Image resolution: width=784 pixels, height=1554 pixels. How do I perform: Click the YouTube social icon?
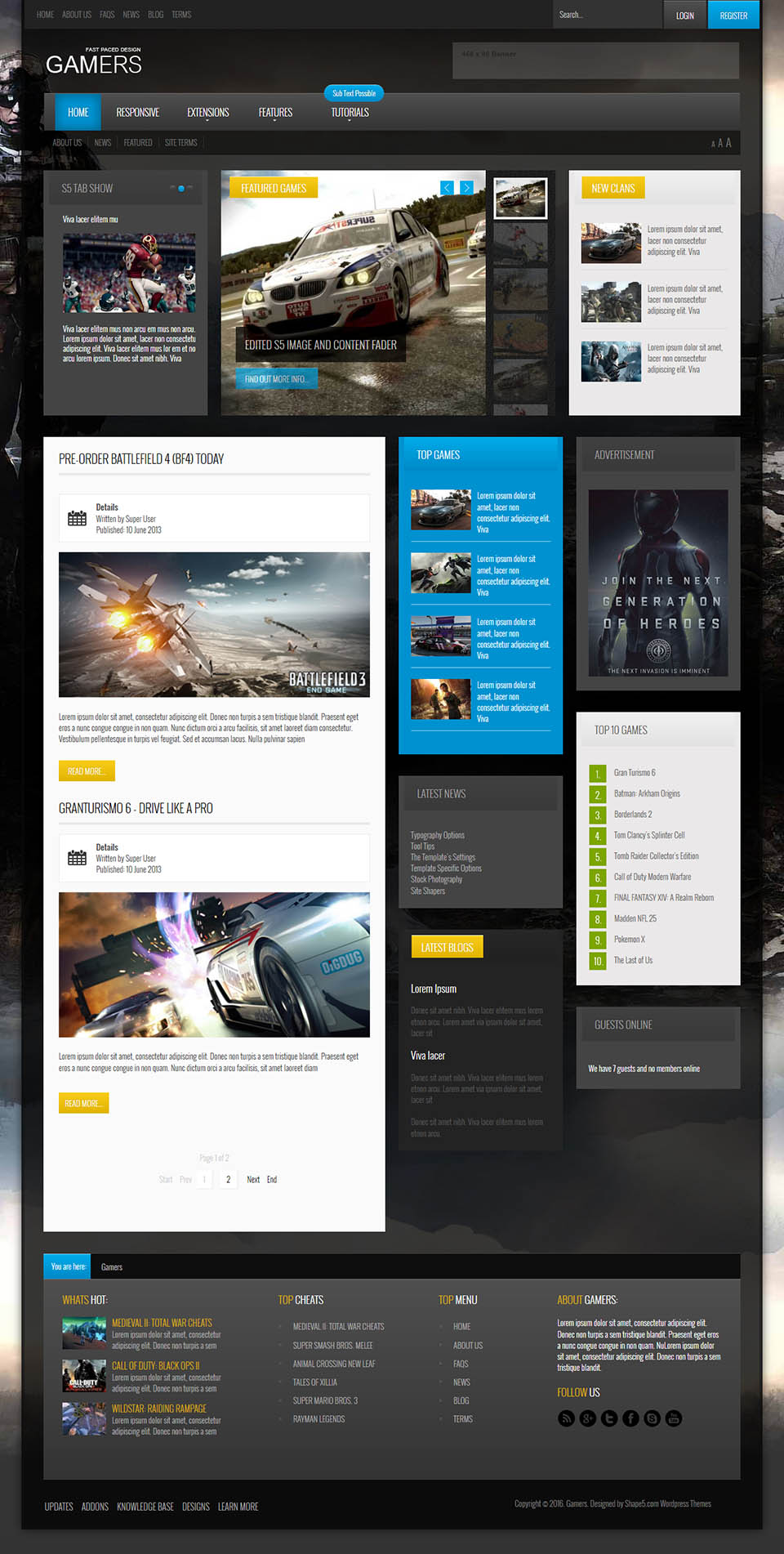point(673,1418)
